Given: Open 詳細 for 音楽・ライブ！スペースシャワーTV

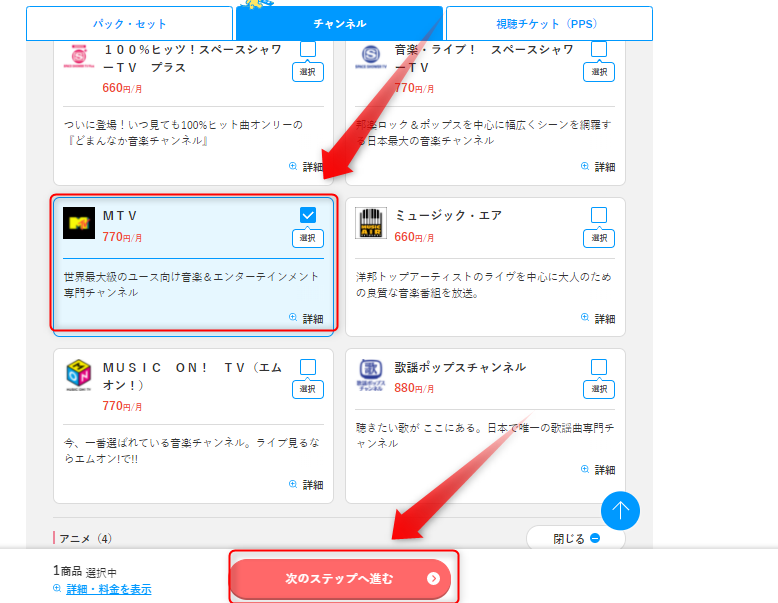Looking at the screenshot, I should [598, 167].
